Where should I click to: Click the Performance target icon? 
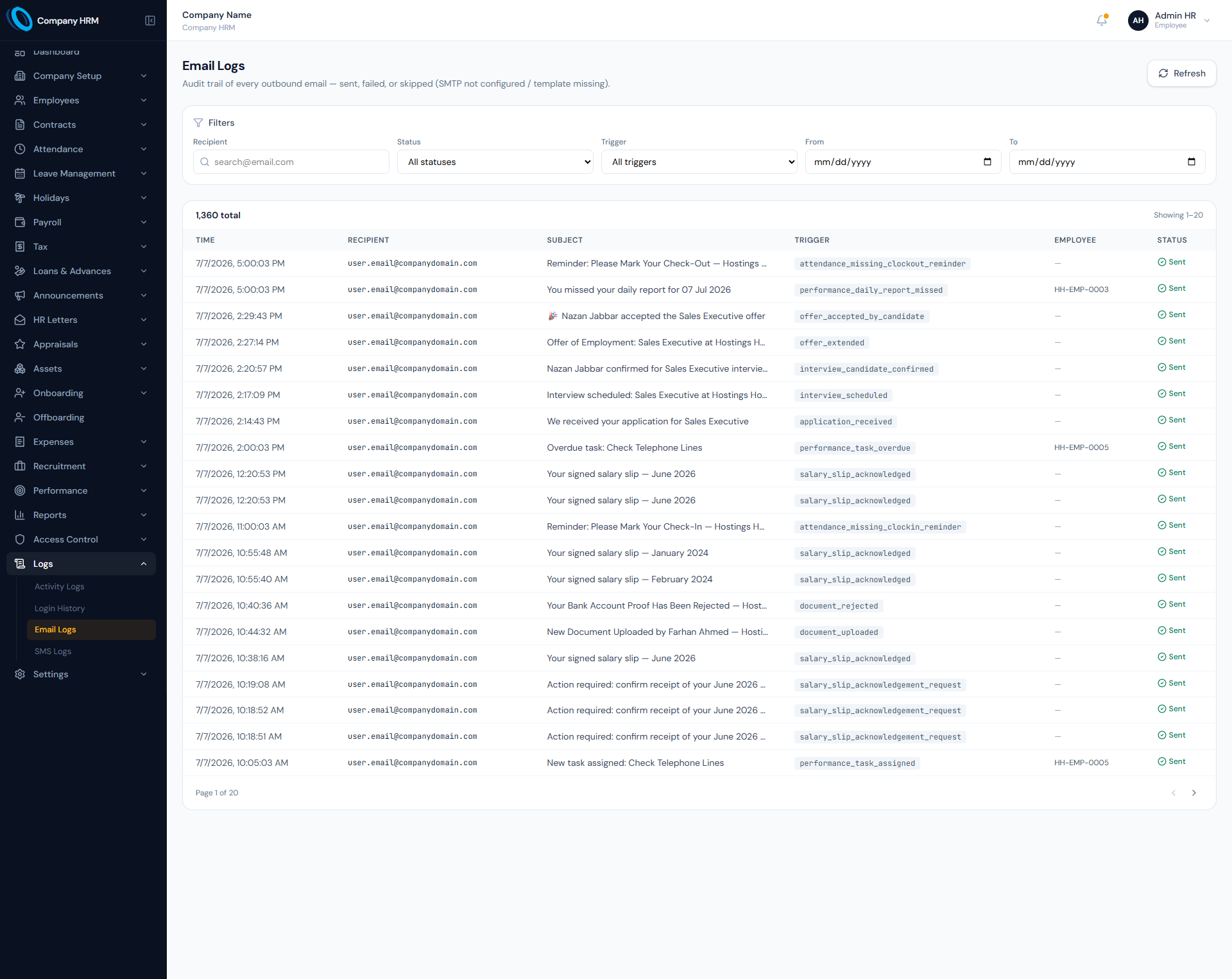tap(20, 490)
